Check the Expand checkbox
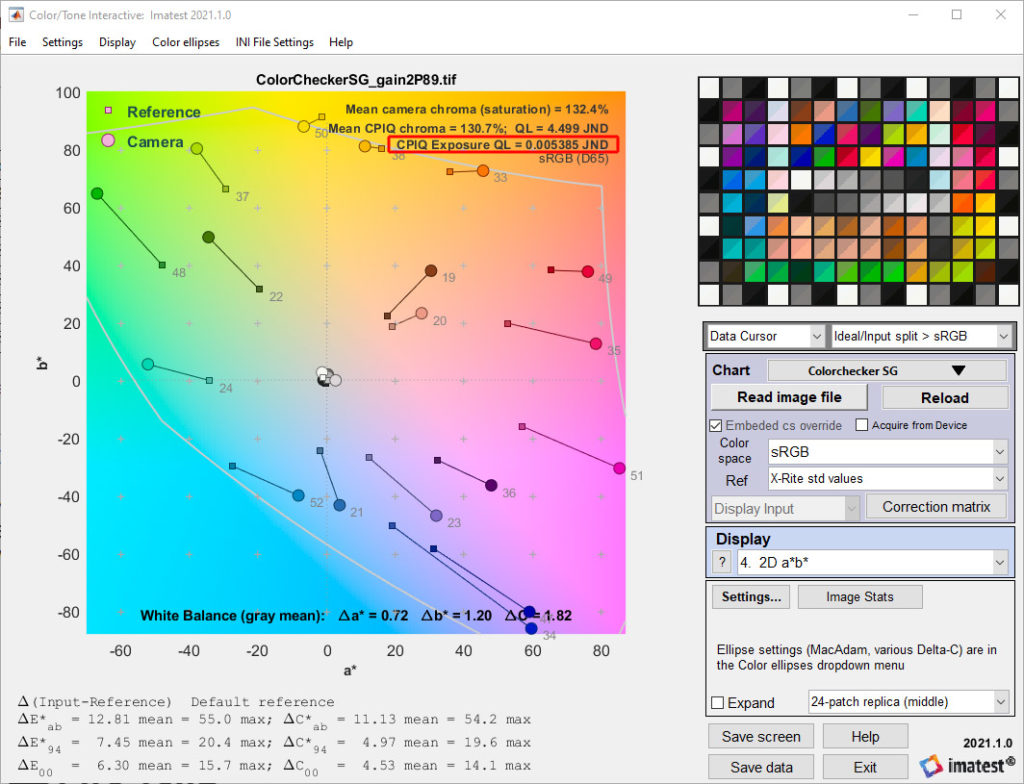 717,703
